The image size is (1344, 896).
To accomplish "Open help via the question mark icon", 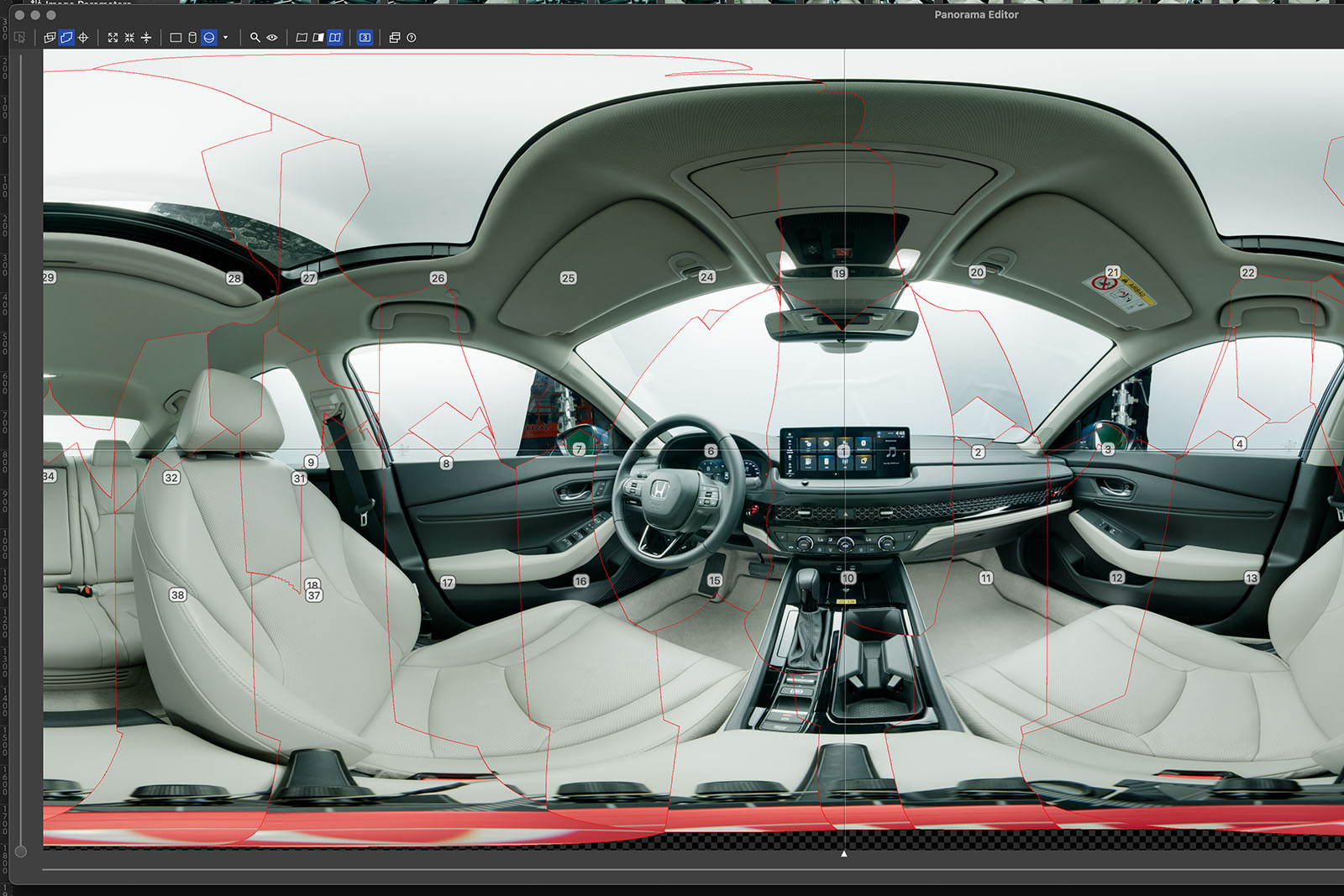I will coord(412,37).
